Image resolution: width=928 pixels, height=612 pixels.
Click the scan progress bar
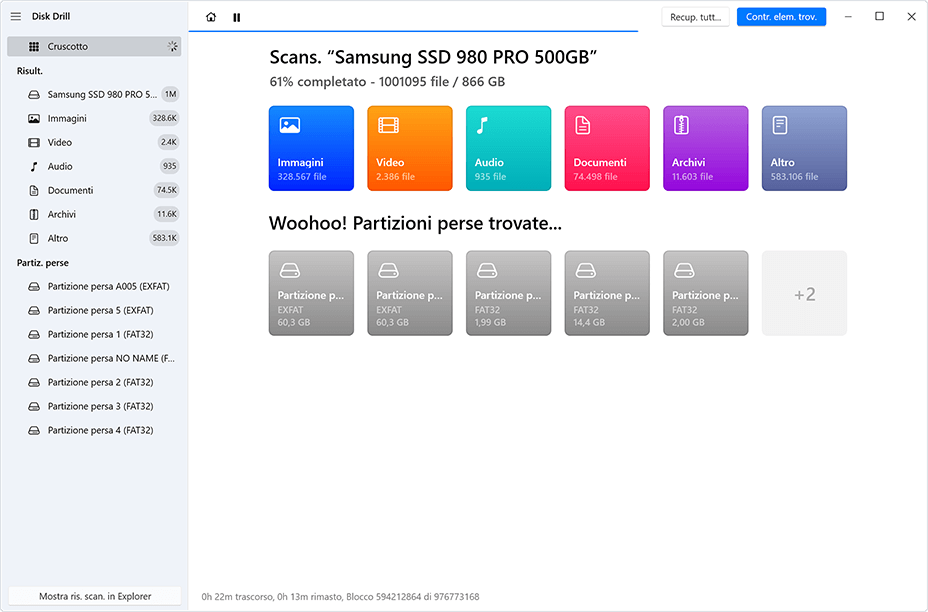click(x=413, y=31)
